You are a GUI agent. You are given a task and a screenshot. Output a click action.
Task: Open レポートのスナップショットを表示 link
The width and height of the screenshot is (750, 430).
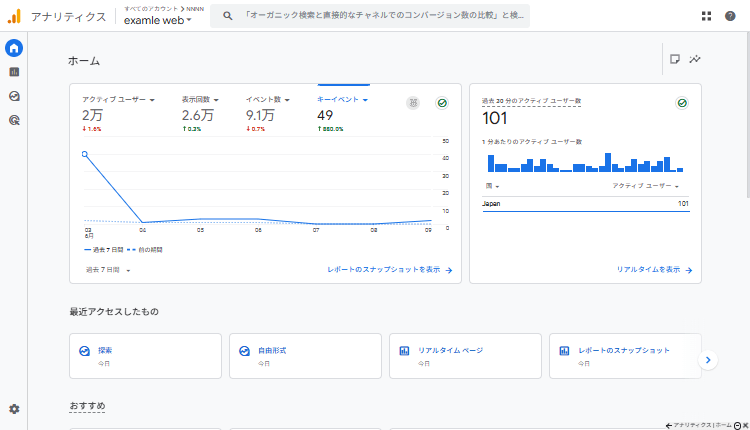390,270
